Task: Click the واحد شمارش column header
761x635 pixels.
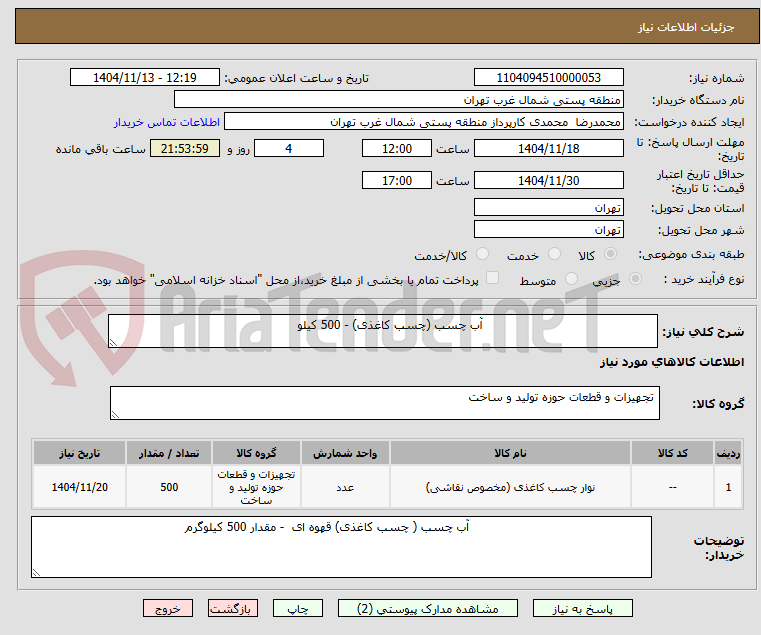Action: click(345, 453)
